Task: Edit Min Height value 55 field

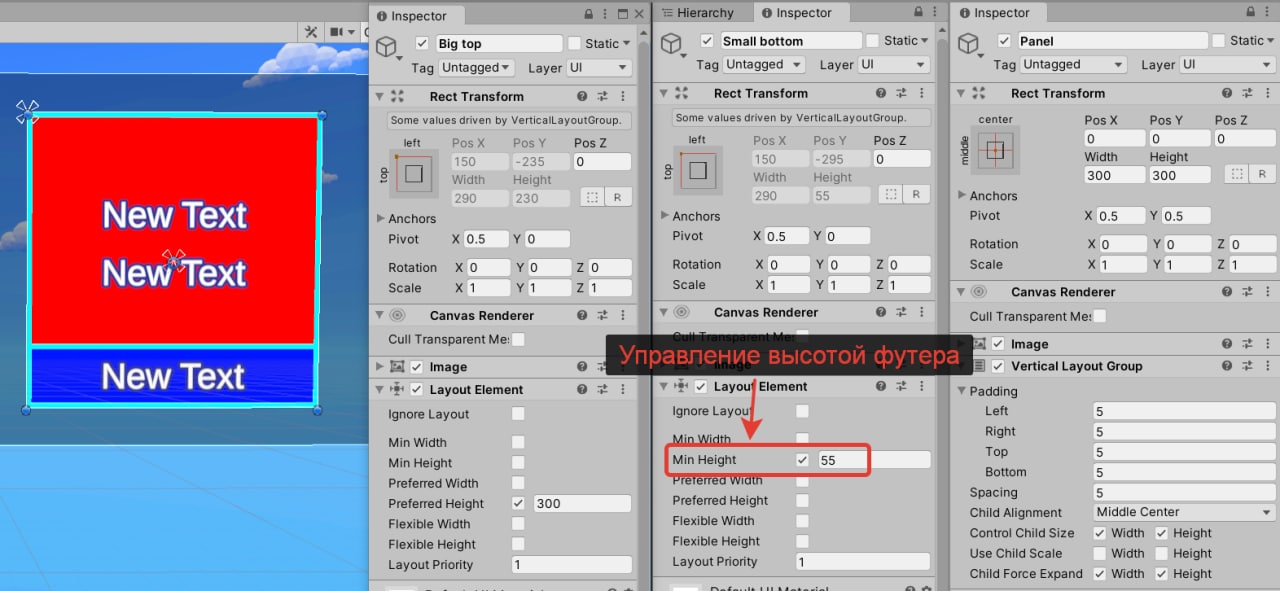Action: pos(873,460)
